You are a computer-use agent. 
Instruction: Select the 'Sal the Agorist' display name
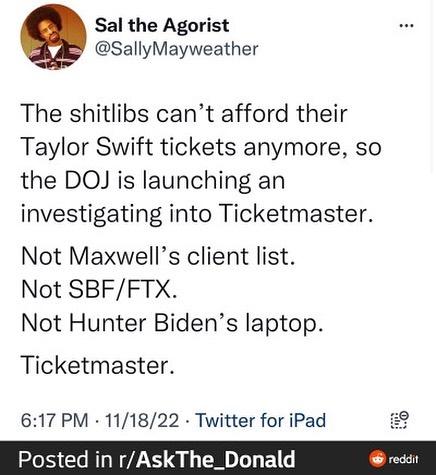point(162,25)
